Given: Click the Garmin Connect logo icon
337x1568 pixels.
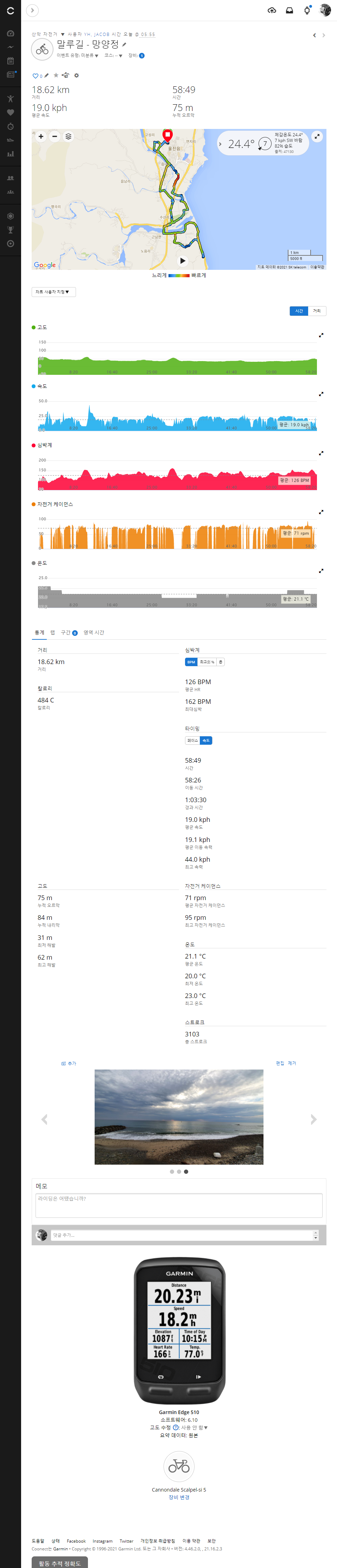Looking at the screenshot, I should point(10,10).
